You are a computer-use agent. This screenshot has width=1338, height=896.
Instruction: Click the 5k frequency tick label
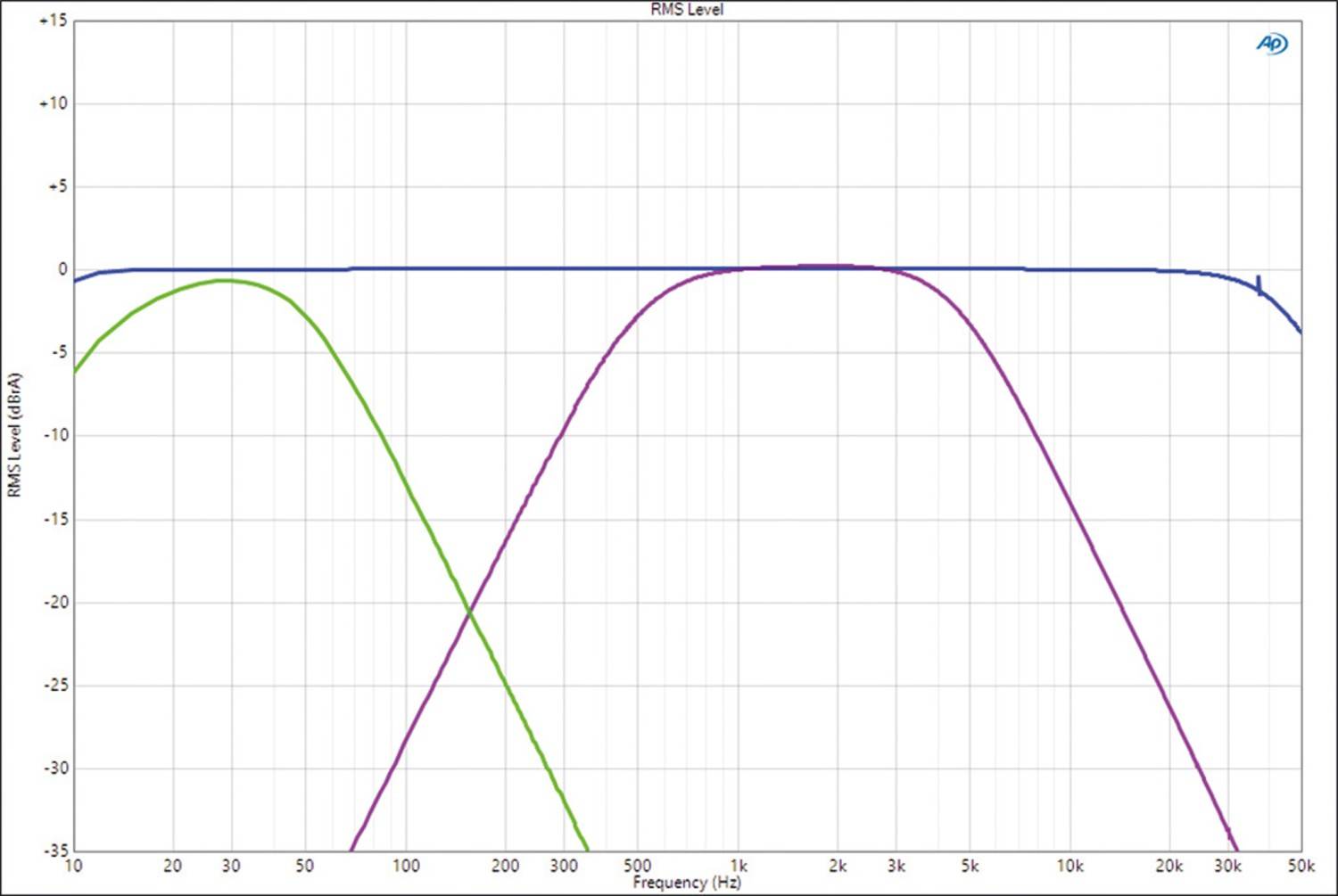pos(970,866)
